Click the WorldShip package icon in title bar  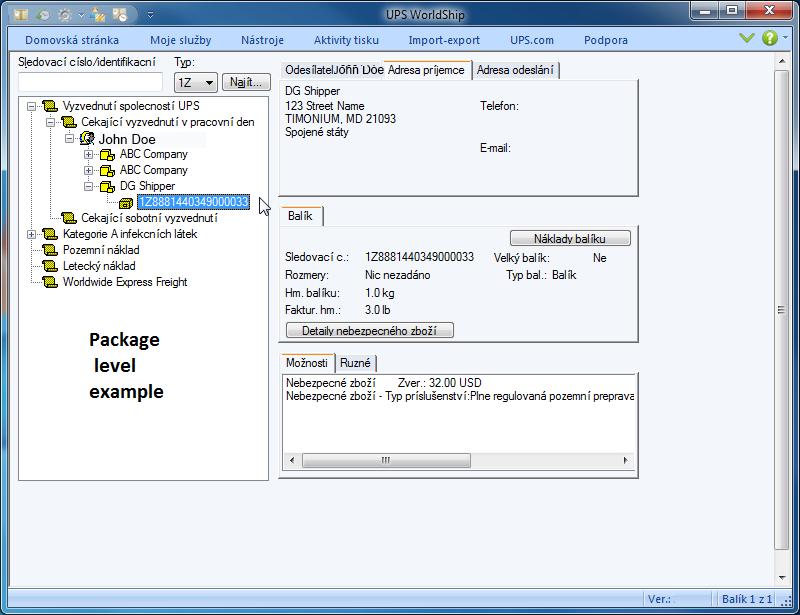click(x=21, y=15)
